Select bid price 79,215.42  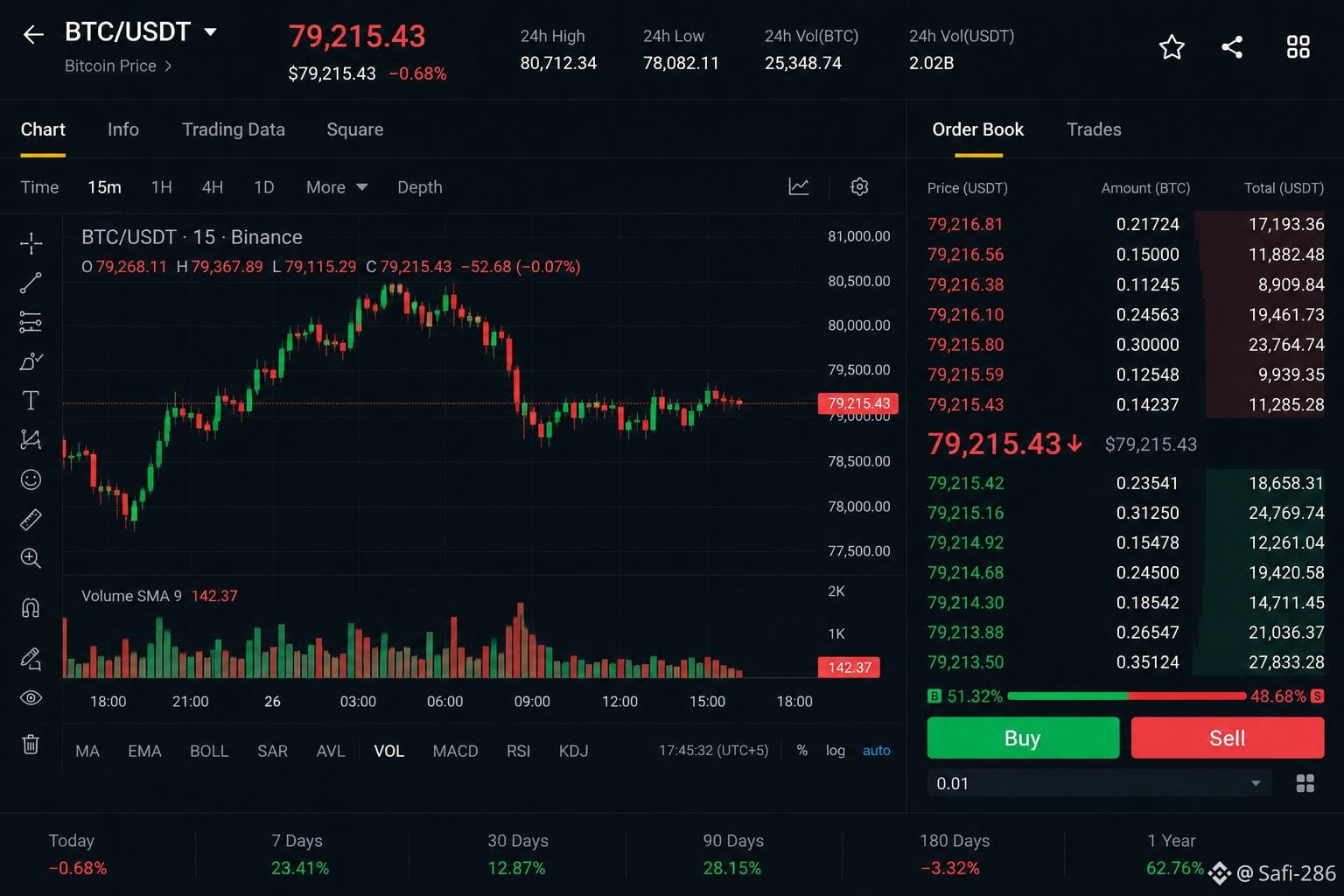(965, 483)
